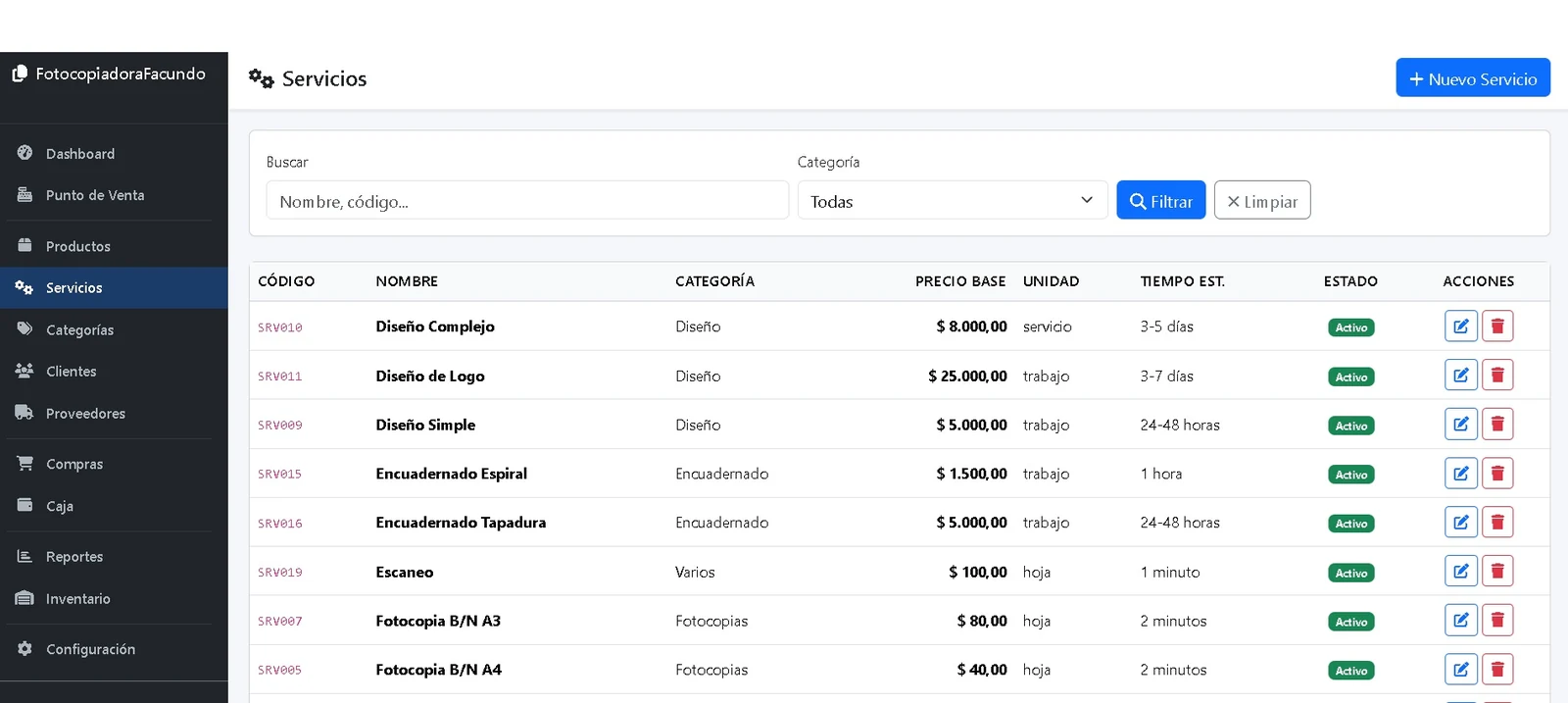Edit the Fotocopia B/N A3 service
Screen dimensions: 1568x703
click(1460, 621)
